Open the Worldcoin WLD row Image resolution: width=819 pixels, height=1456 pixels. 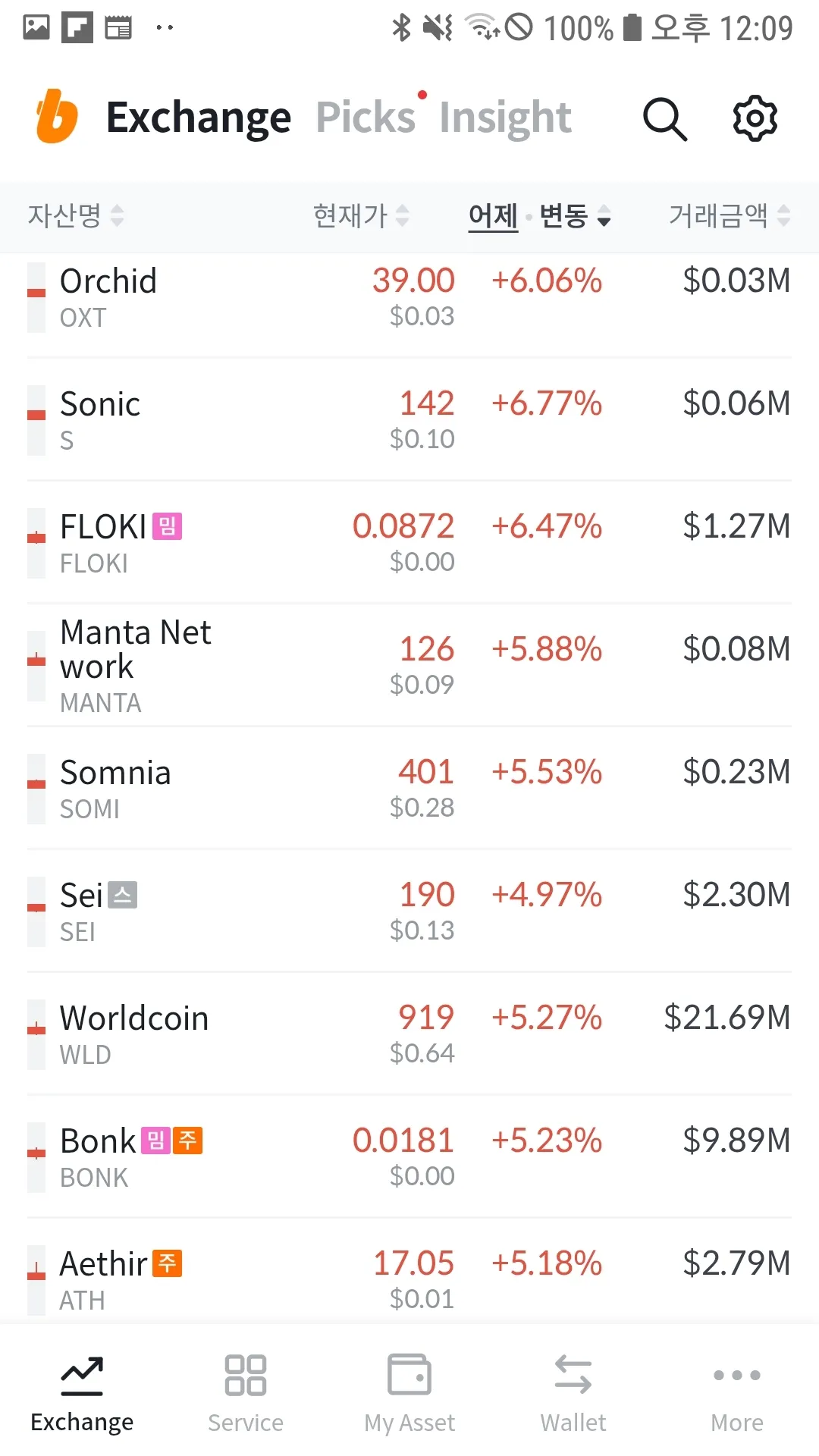pyautogui.click(x=409, y=1034)
